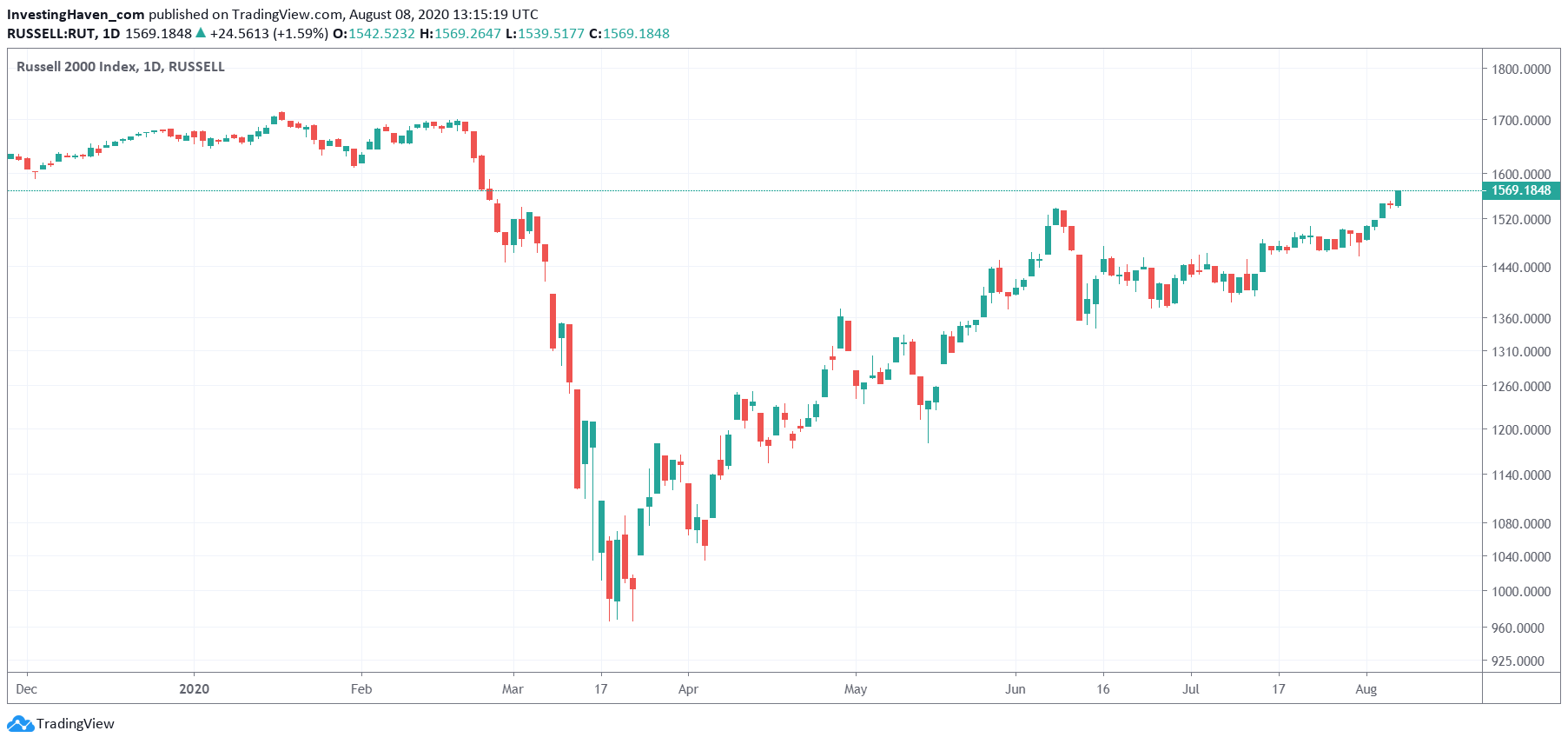Click the Jun label on time axis

[x=1016, y=689]
